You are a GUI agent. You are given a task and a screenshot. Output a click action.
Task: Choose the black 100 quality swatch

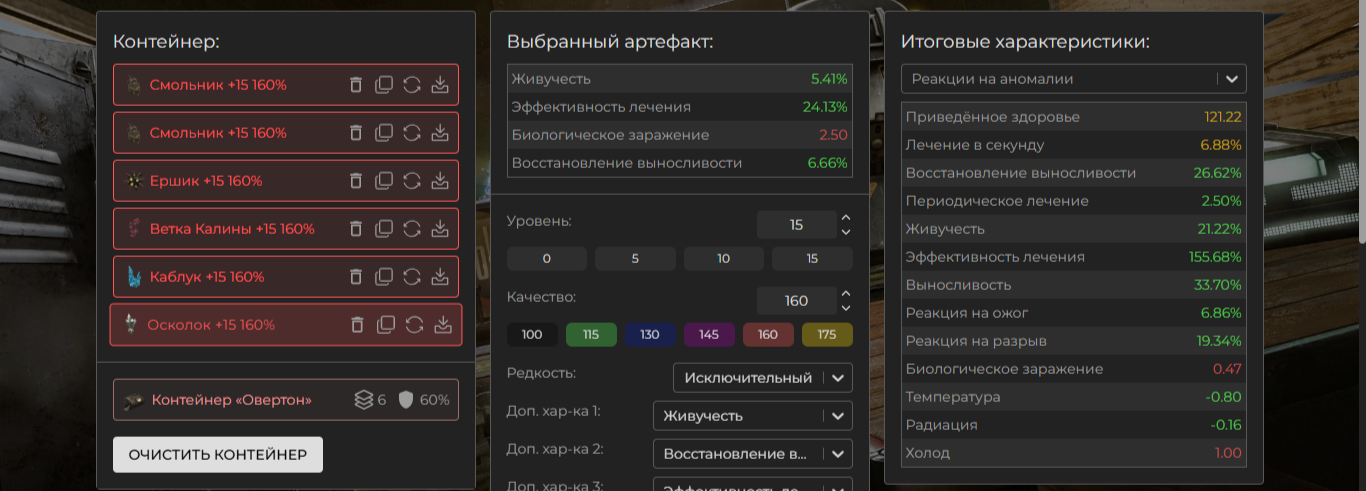tap(532, 334)
